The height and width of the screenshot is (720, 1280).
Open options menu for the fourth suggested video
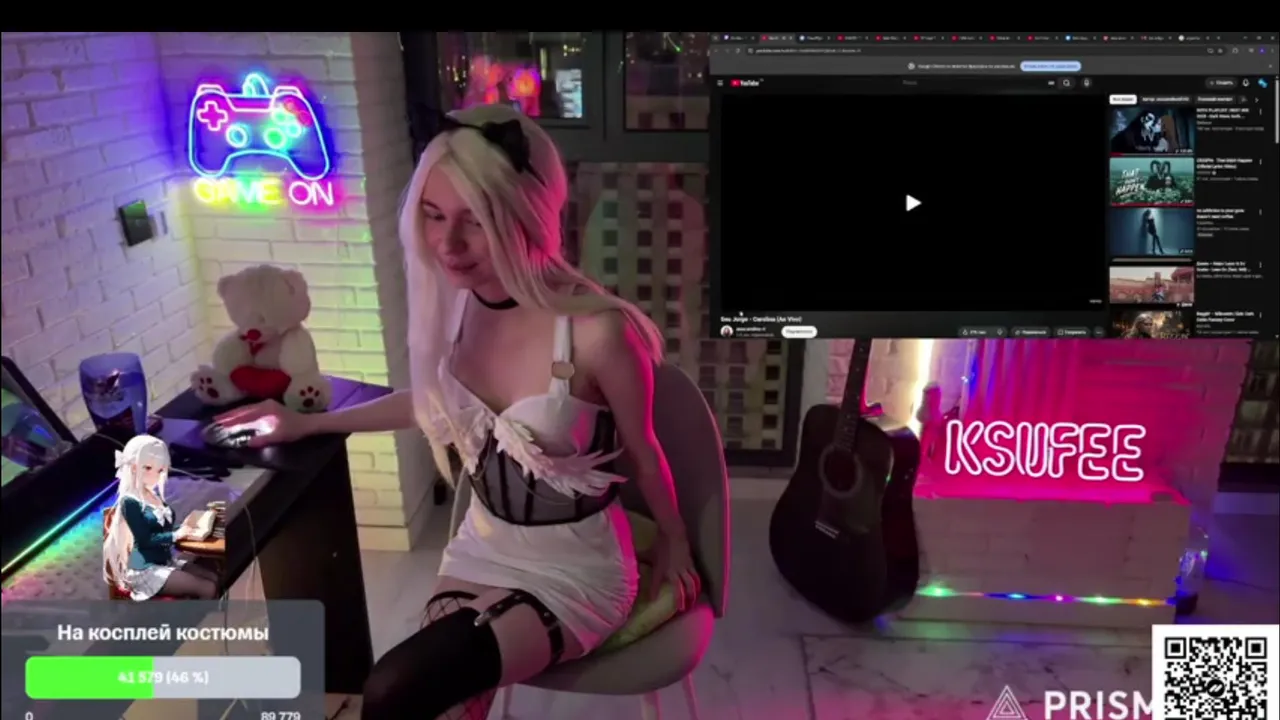1260,265
